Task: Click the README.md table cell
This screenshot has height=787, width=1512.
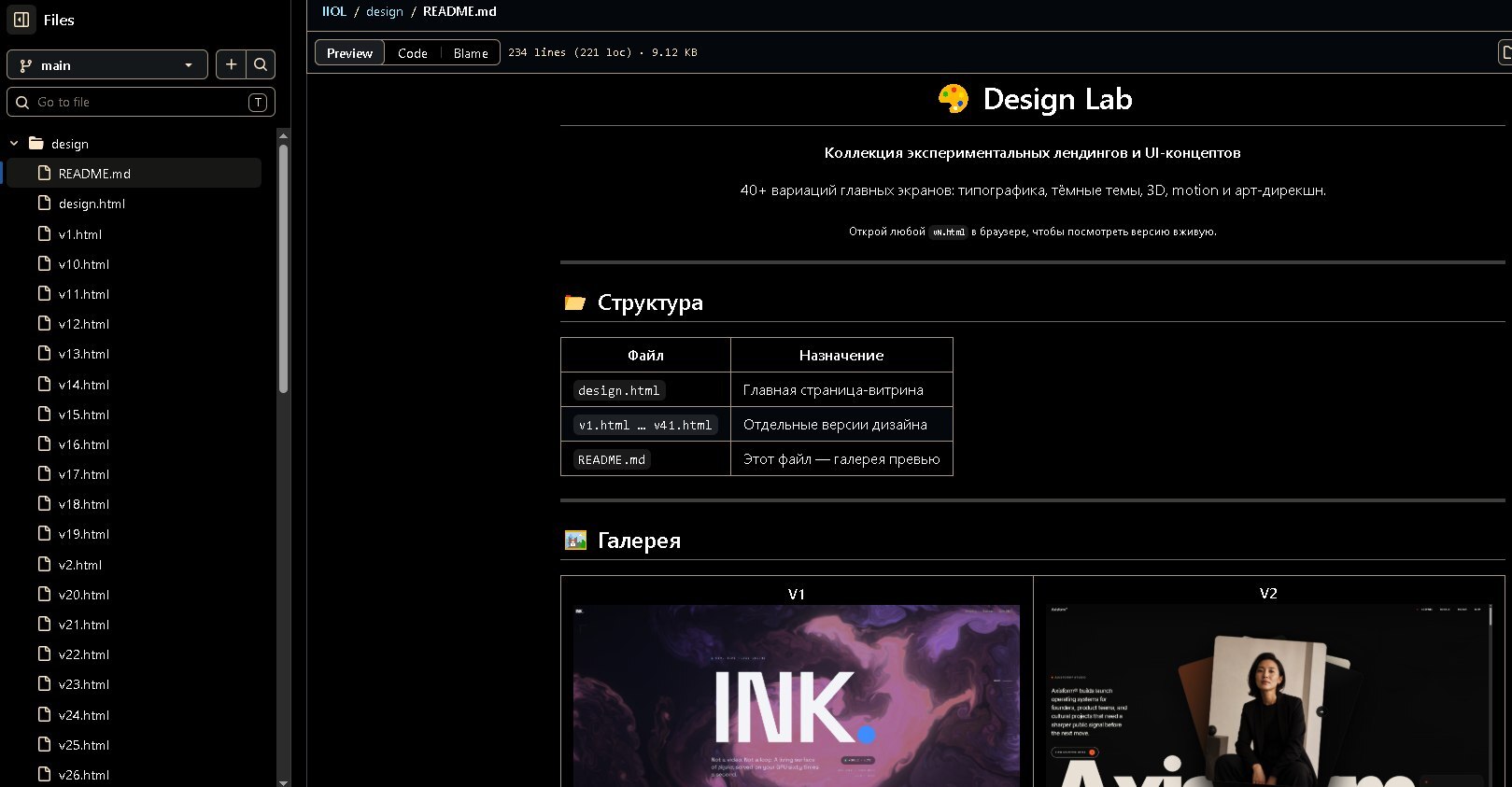Action: [645, 459]
